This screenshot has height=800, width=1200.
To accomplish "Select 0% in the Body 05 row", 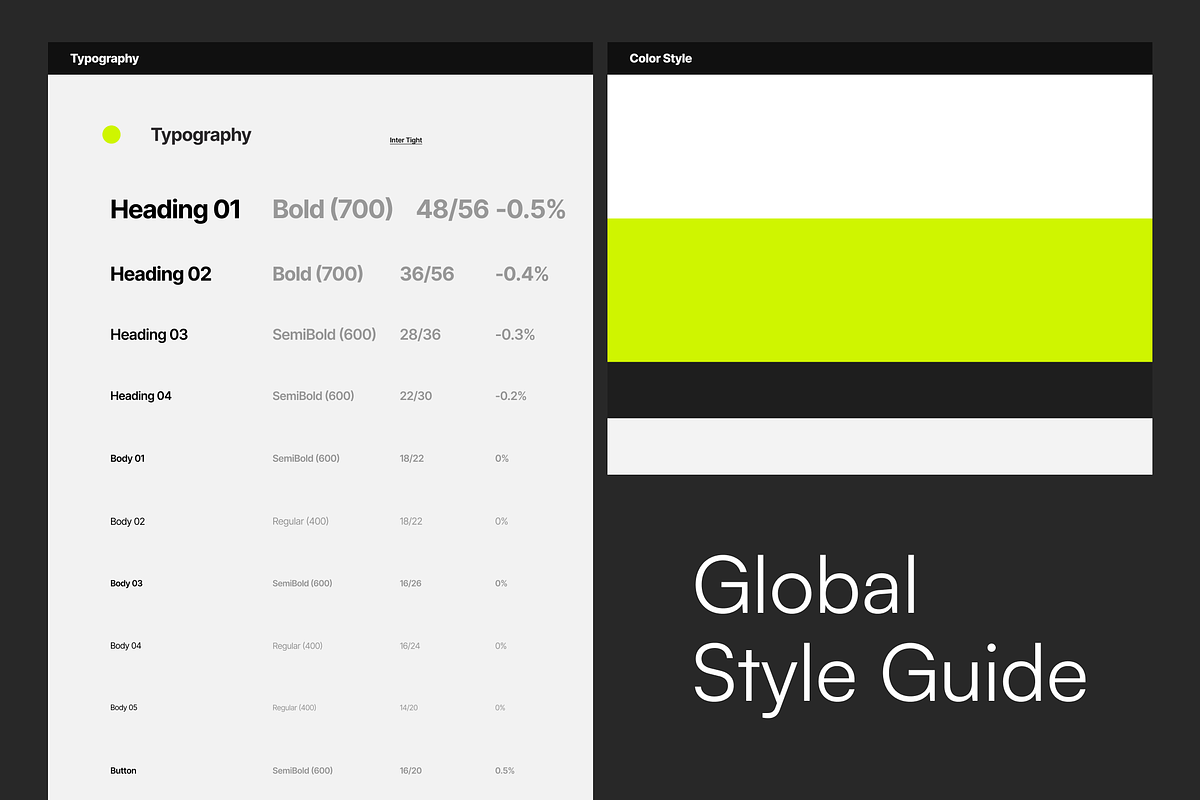I will tap(500, 708).
